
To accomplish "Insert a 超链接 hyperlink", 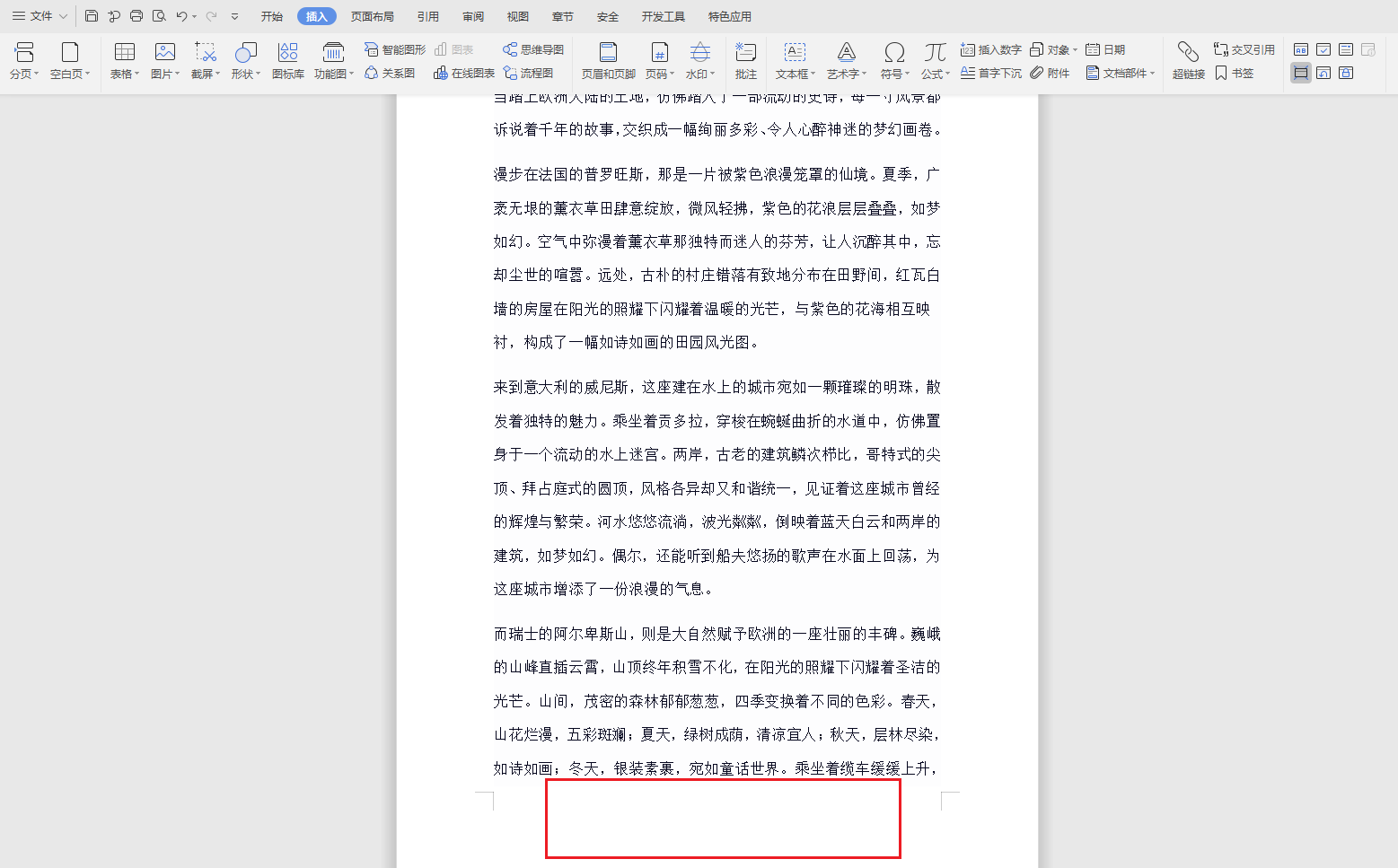I will [1187, 60].
